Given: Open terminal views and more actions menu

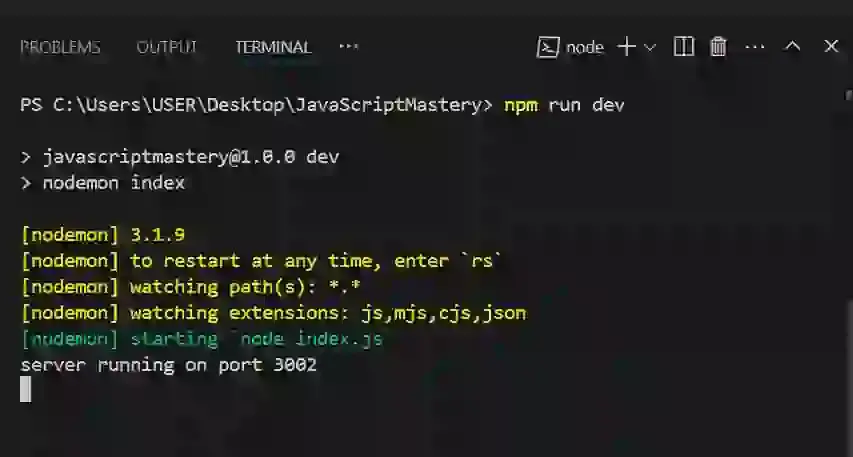Looking at the screenshot, I should [755, 47].
